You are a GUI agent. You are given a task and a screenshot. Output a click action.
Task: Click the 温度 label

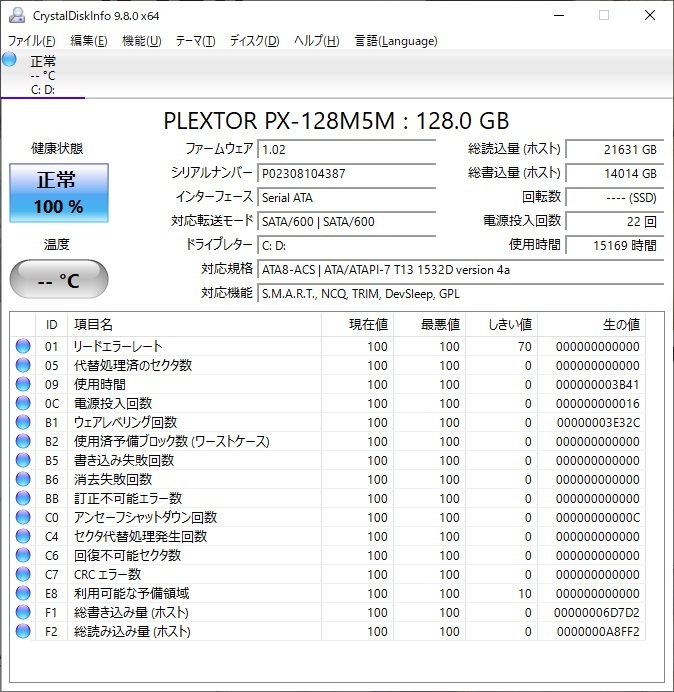56,244
